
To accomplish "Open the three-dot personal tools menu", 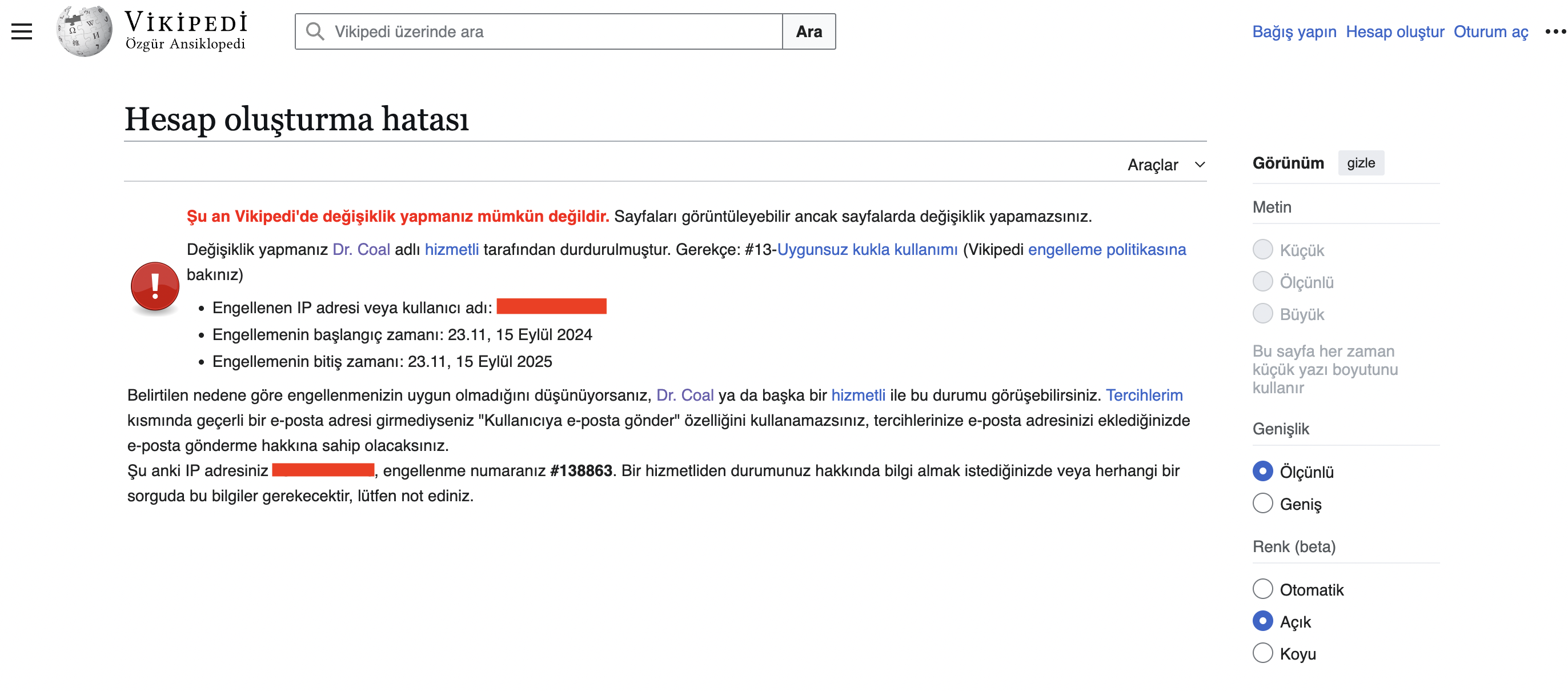I will pos(1555,31).
